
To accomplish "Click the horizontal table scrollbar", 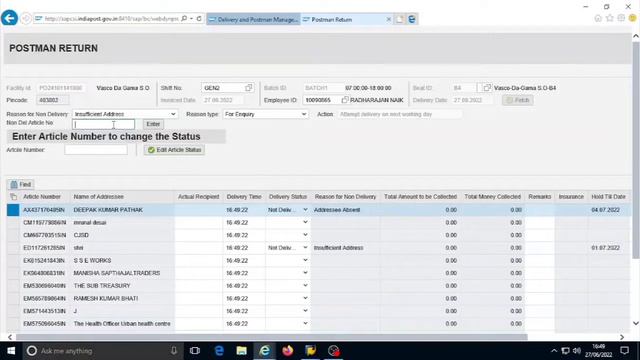I will (x=271, y=337).
